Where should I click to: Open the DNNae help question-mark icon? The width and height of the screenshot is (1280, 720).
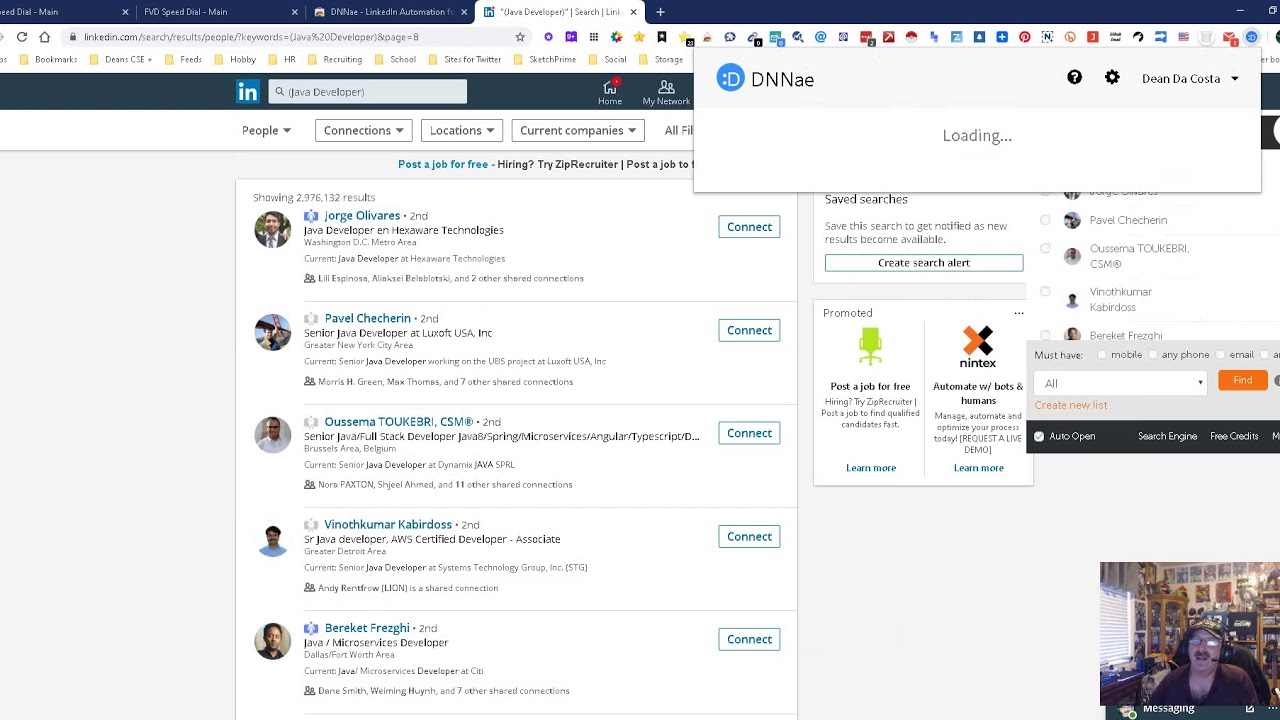click(1074, 78)
